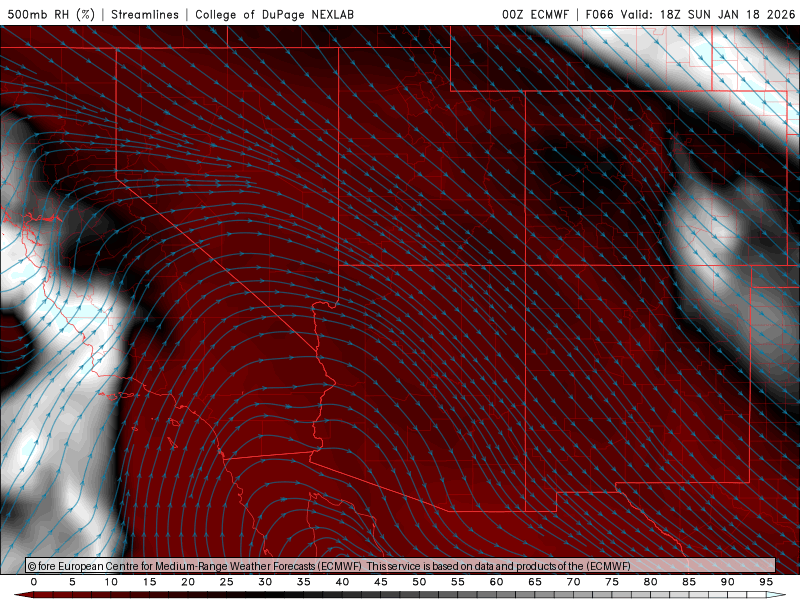Click the 20 label on the RH scale
Image resolution: width=800 pixels, height=600 pixels.
tap(188, 582)
